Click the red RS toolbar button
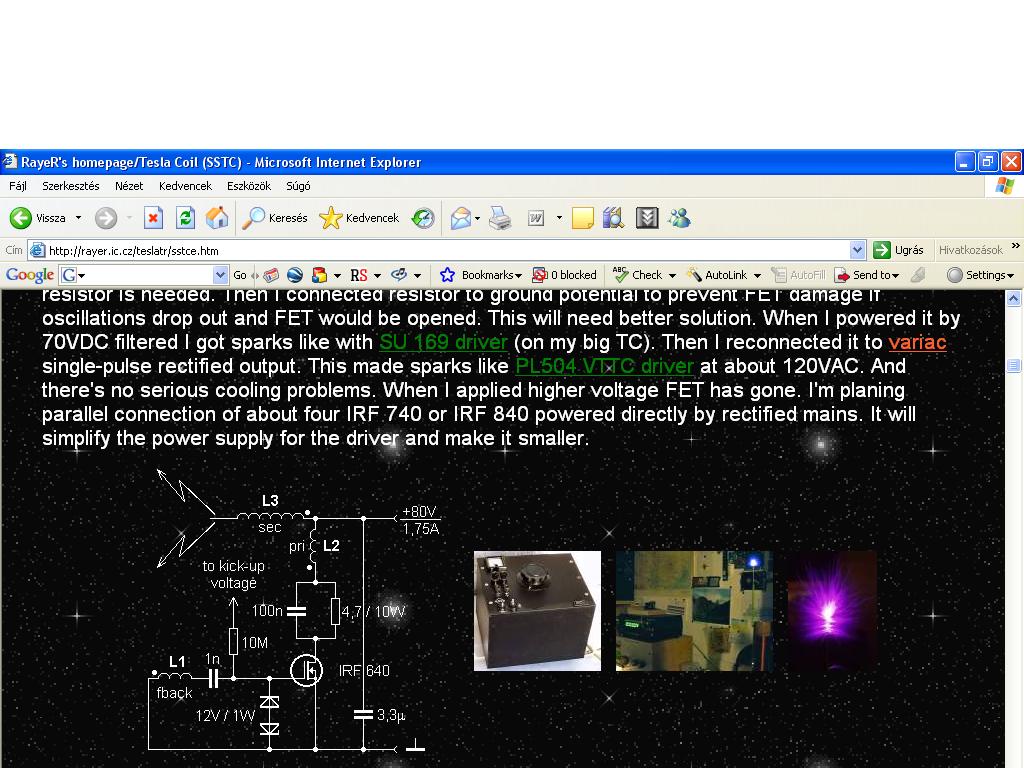Image resolution: width=1024 pixels, height=768 pixels. point(359,275)
